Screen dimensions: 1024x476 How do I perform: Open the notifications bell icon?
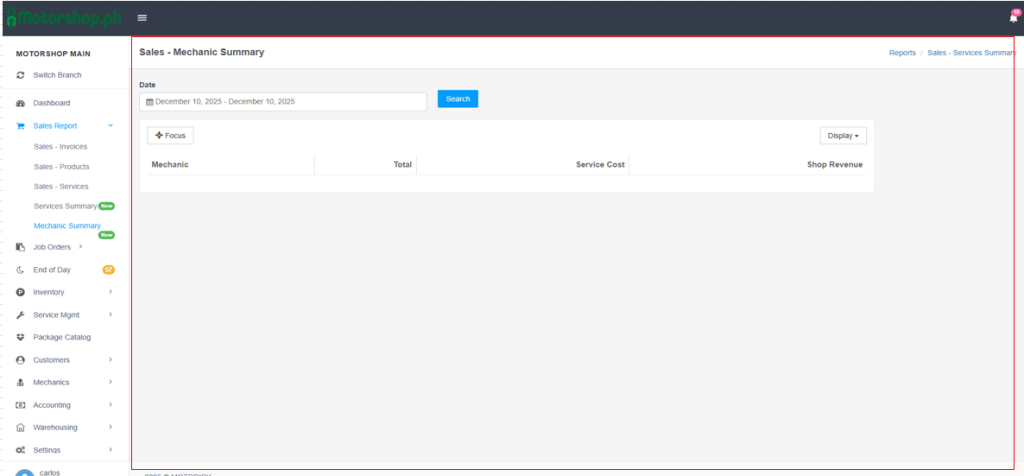[1013, 17]
